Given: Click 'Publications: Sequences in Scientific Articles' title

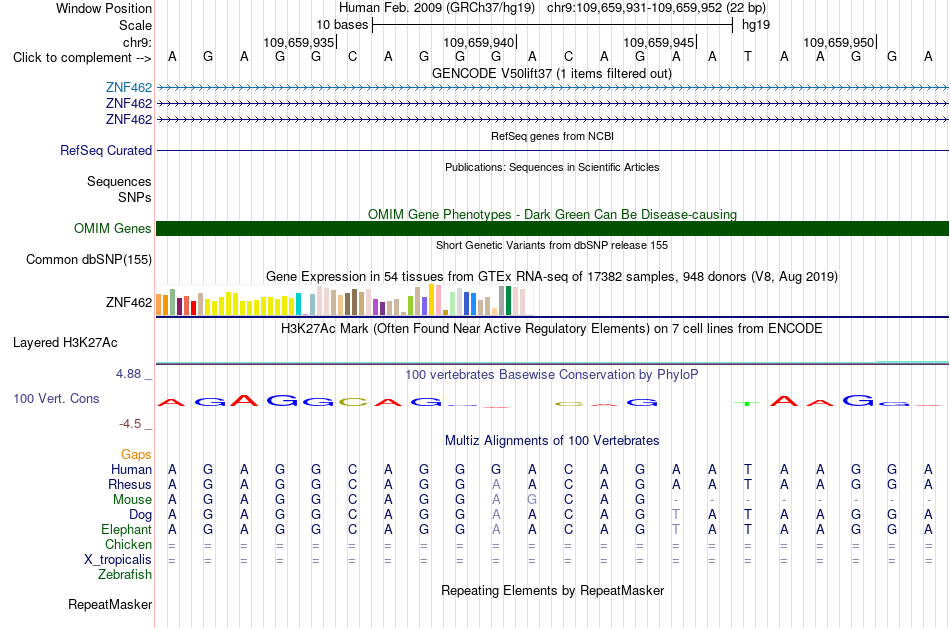Looking at the screenshot, I should 552,167.
